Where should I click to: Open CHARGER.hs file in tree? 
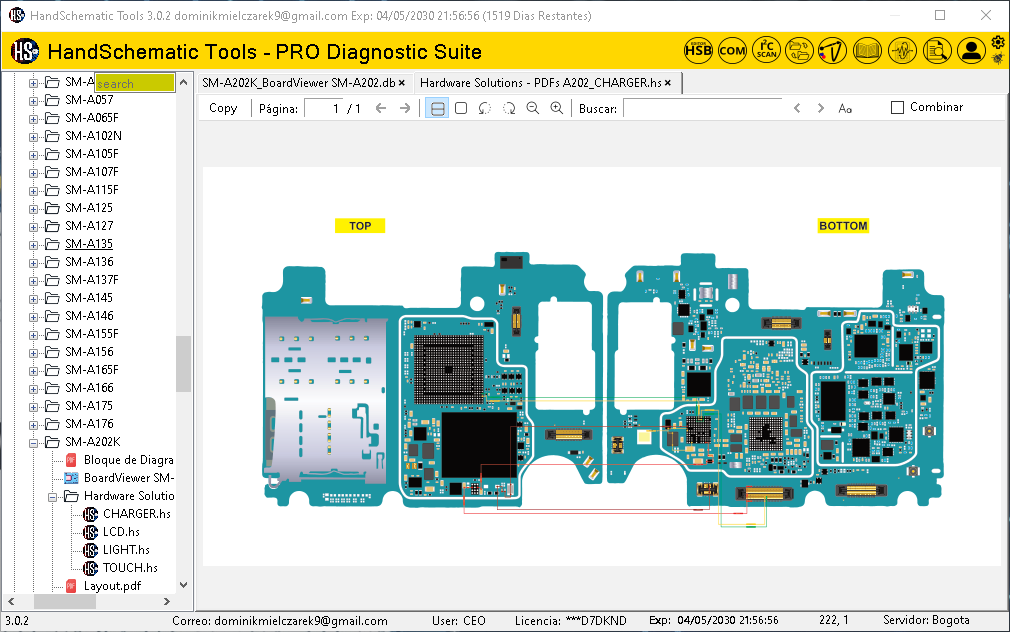click(137, 513)
